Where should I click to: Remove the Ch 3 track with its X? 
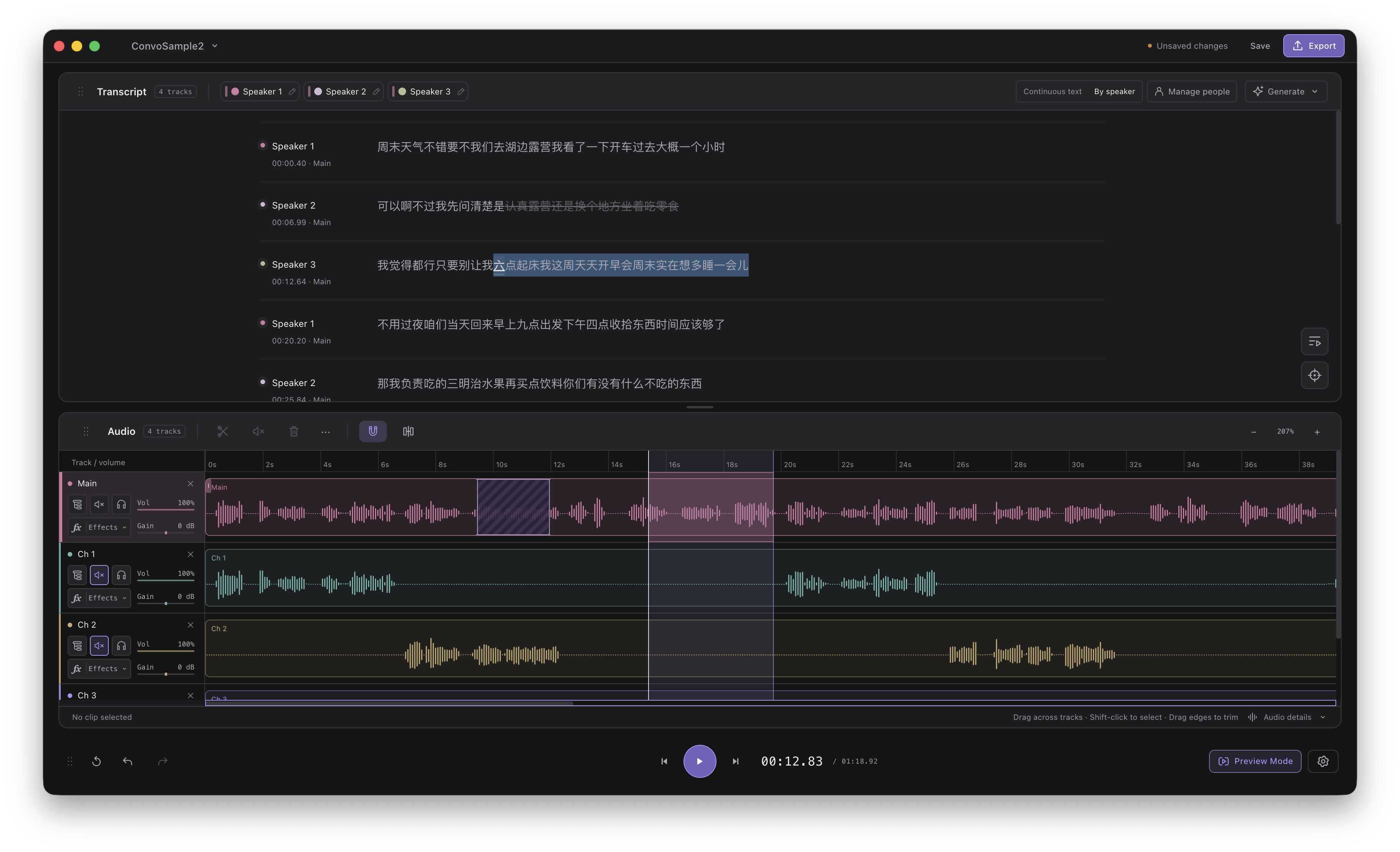click(190, 696)
